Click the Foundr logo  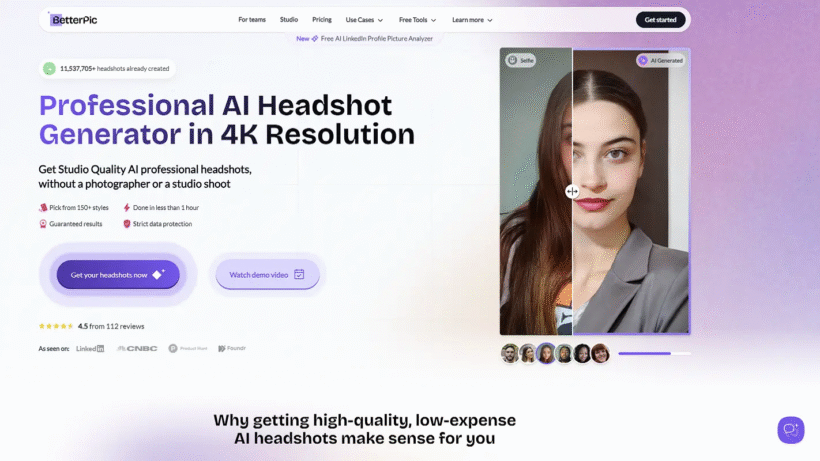click(232, 349)
